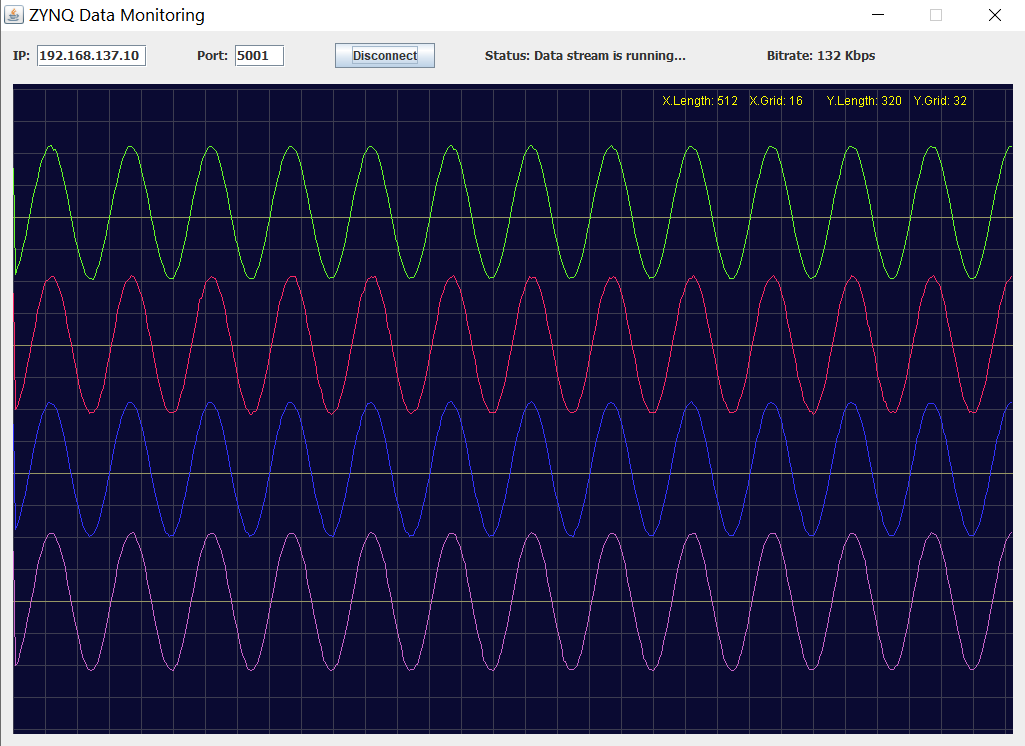
Task: Focus the Port input field
Action: [260, 56]
